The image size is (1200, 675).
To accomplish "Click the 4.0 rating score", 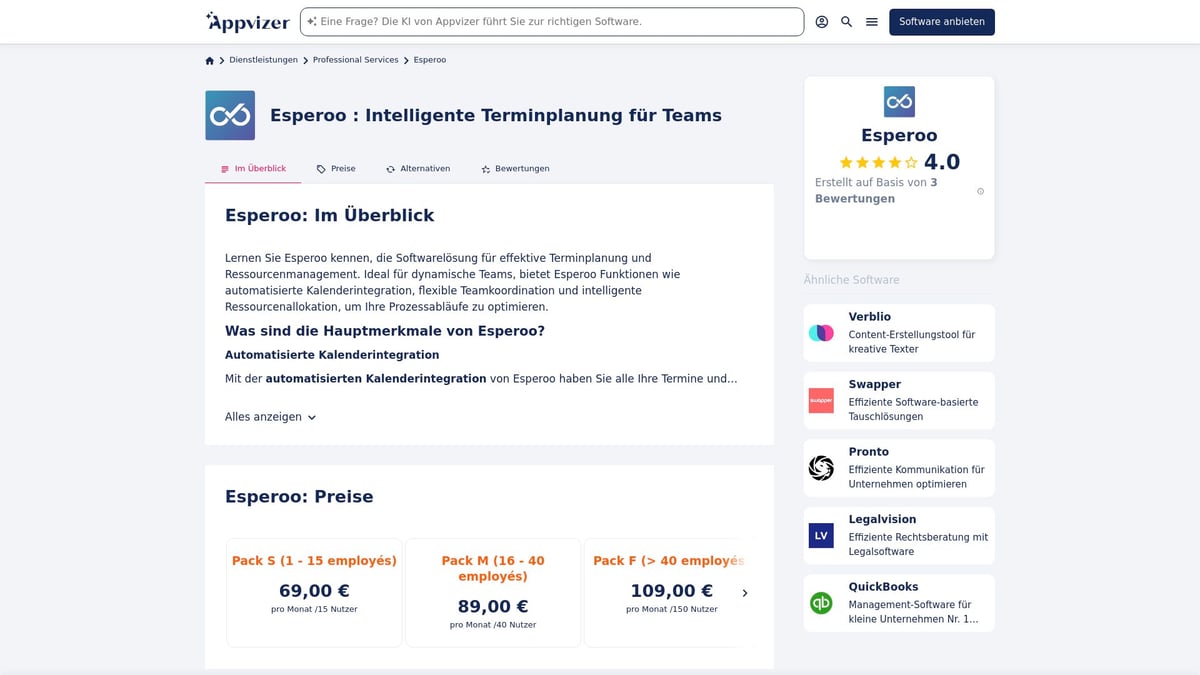I will point(942,162).
